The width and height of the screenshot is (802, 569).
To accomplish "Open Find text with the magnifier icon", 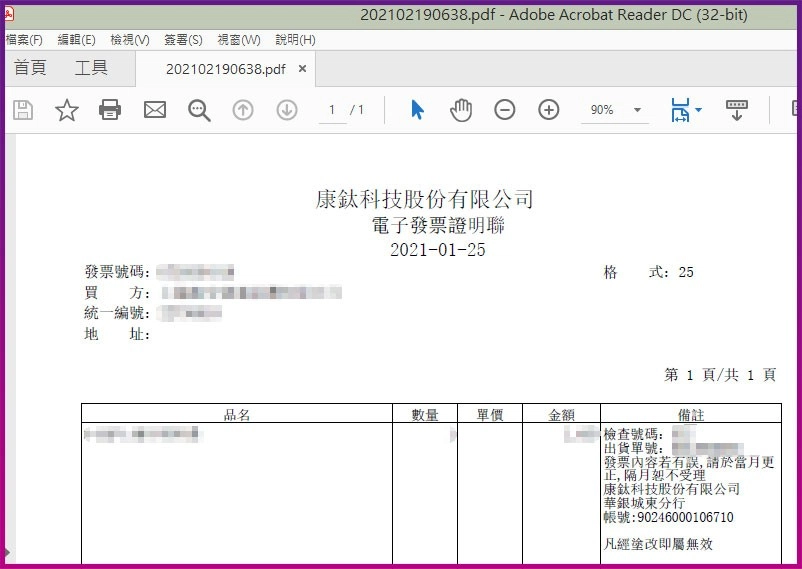I will pyautogui.click(x=199, y=110).
